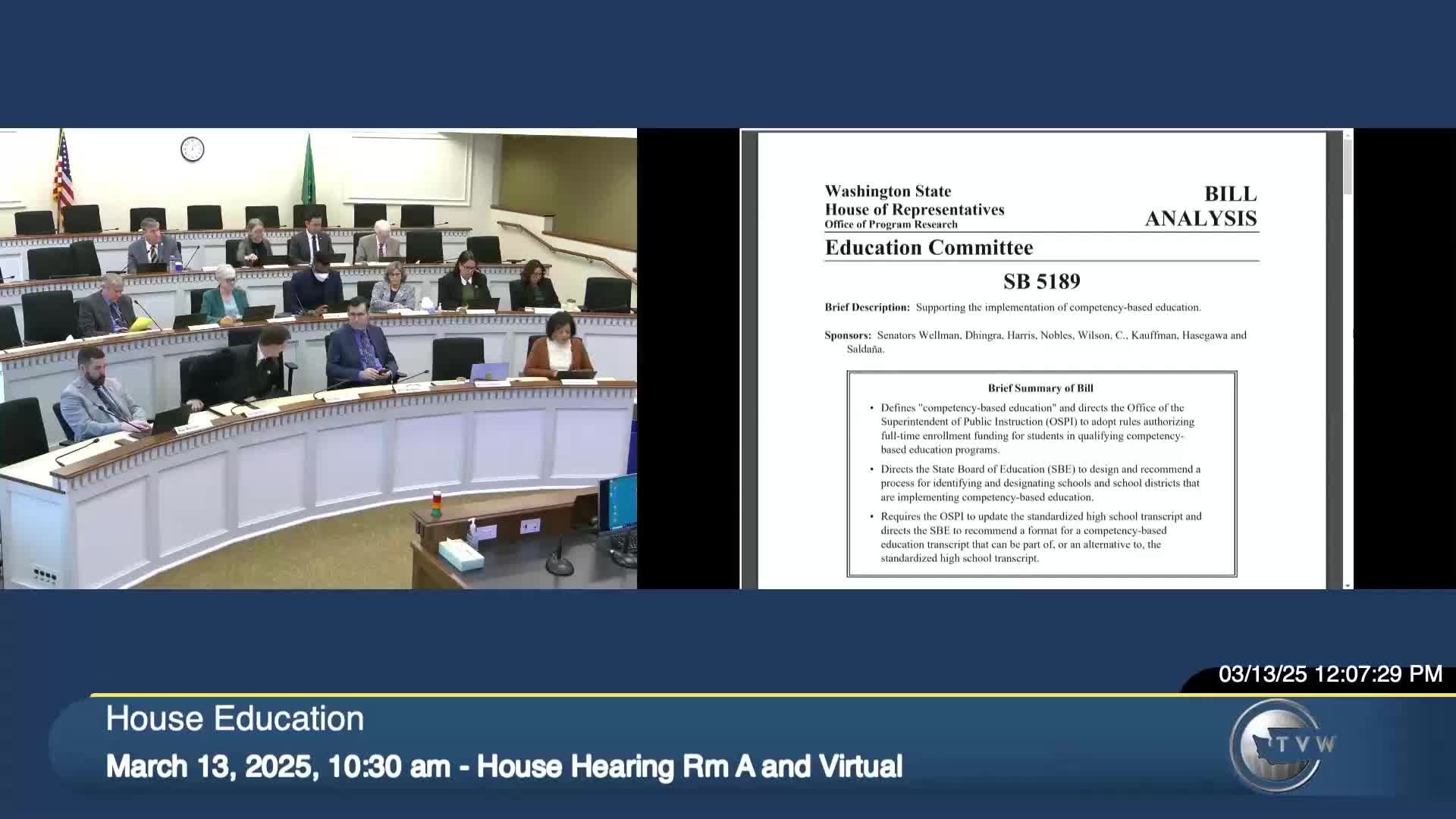Viewport: 1456px width, 819px height.
Task: Click the document scrollbar up arrow
Action: [x=1348, y=134]
